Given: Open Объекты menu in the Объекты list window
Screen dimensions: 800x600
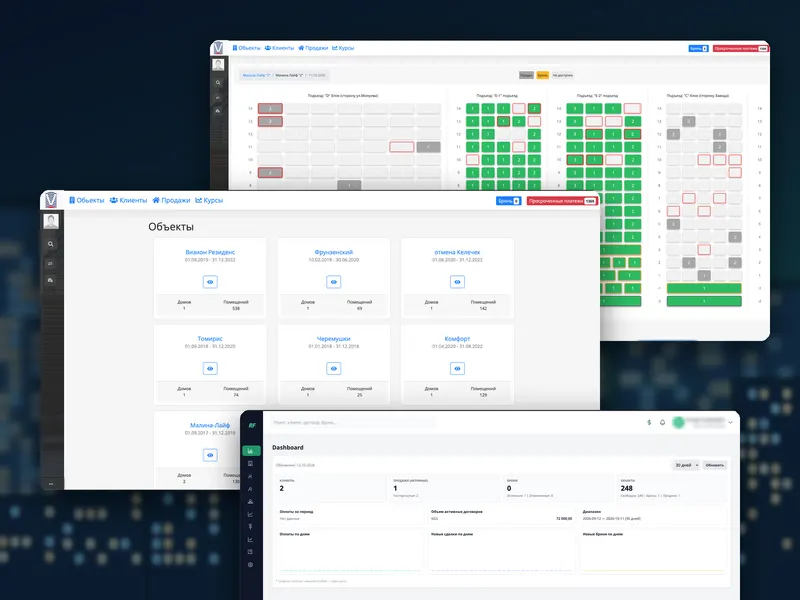Looking at the screenshot, I should coord(87,201).
